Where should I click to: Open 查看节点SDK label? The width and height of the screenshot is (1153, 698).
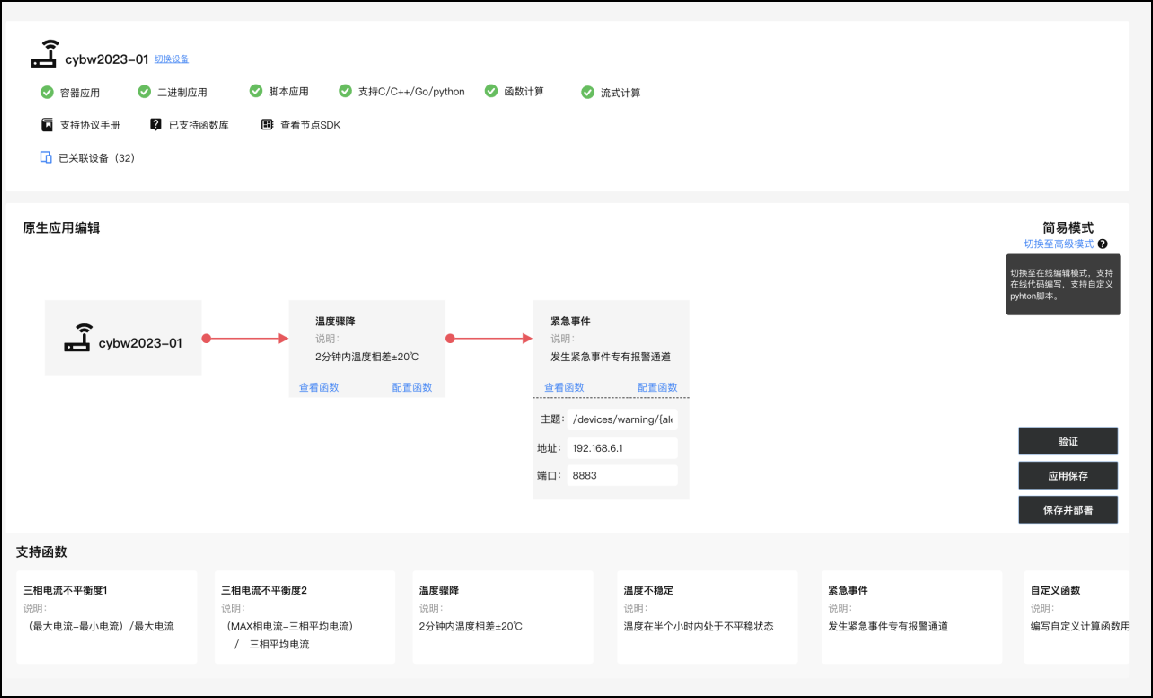(310, 125)
